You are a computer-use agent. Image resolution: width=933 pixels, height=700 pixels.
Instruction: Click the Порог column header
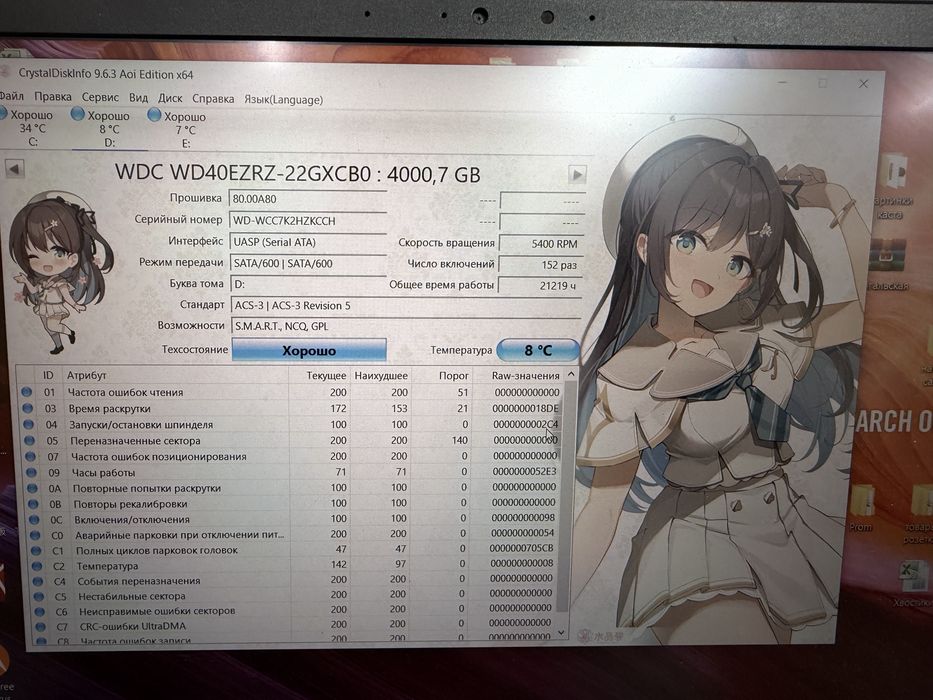coord(453,376)
